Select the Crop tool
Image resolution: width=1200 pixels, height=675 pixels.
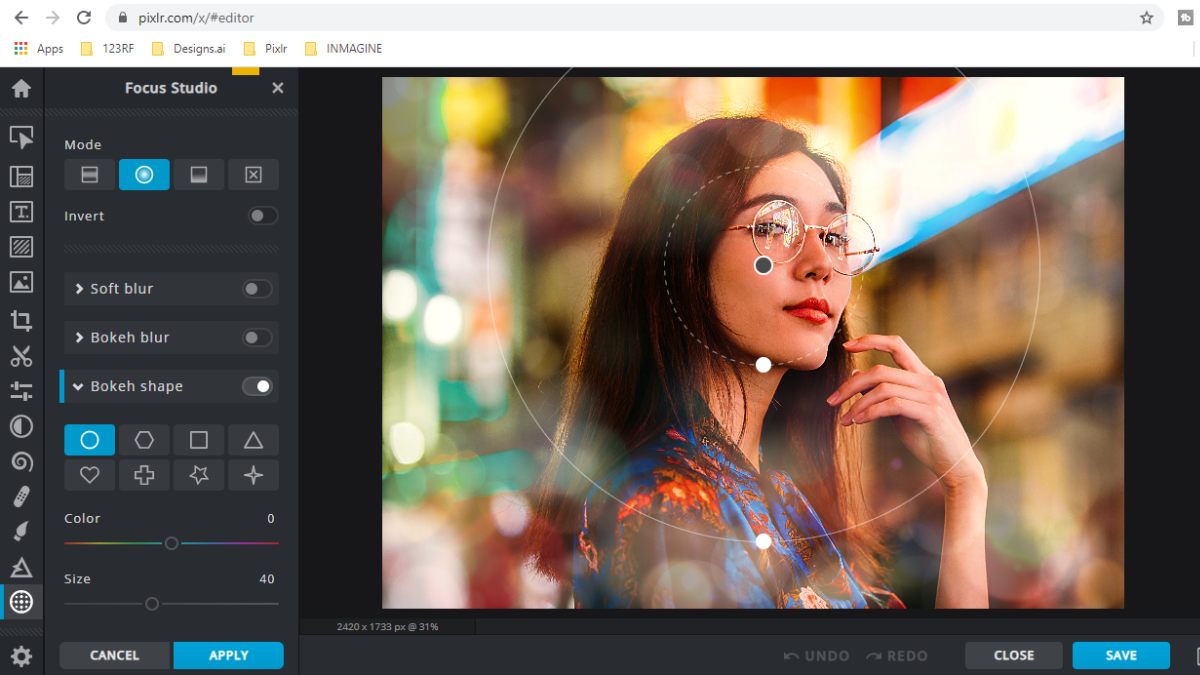click(x=22, y=320)
